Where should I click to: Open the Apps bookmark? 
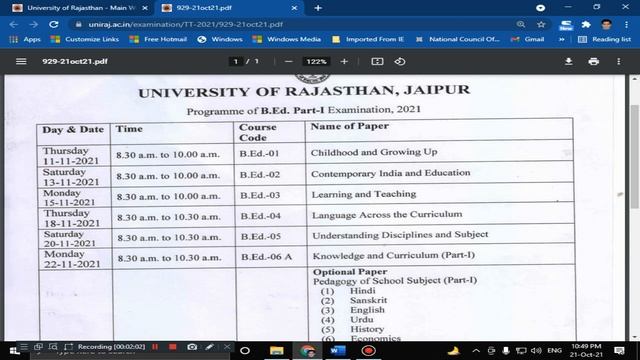[x=25, y=39]
